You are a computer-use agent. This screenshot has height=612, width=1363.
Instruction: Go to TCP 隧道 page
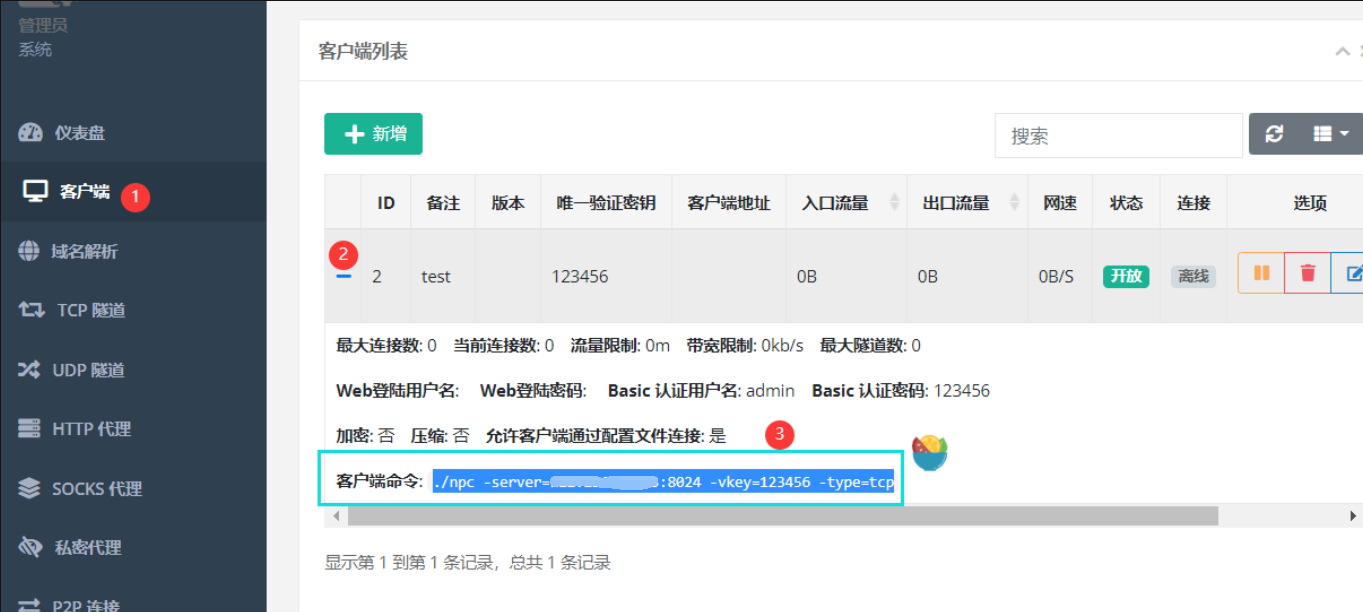point(133,310)
